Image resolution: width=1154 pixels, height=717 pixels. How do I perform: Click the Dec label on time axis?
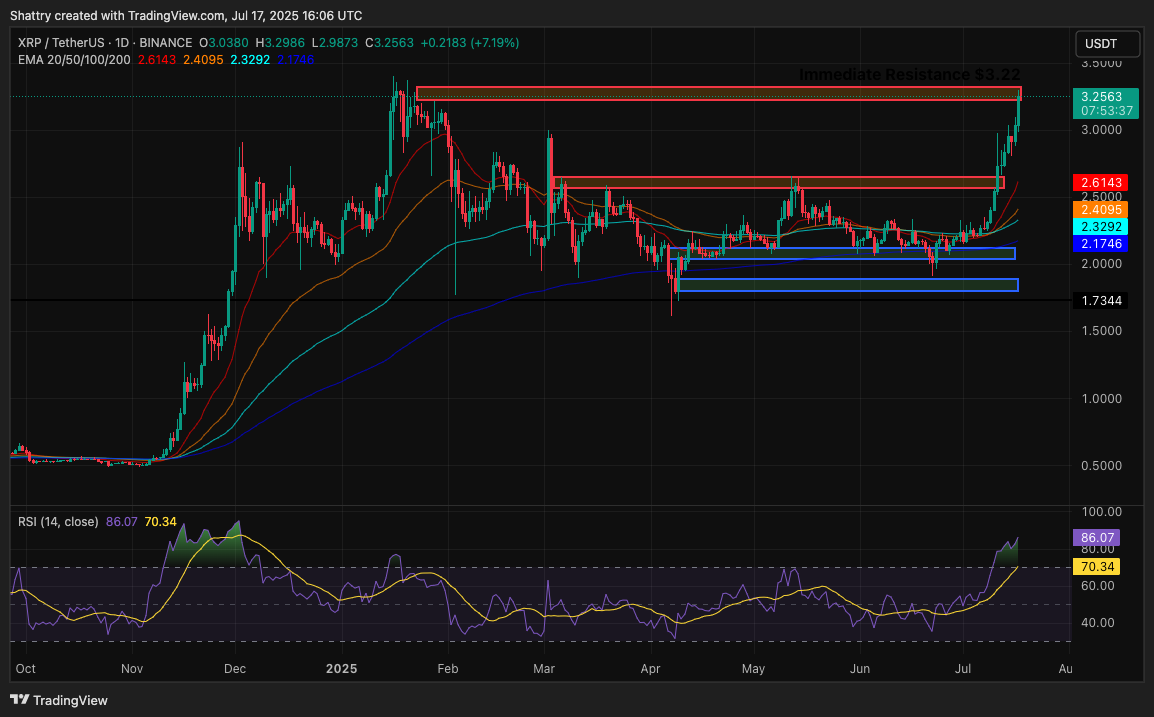point(235,668)
